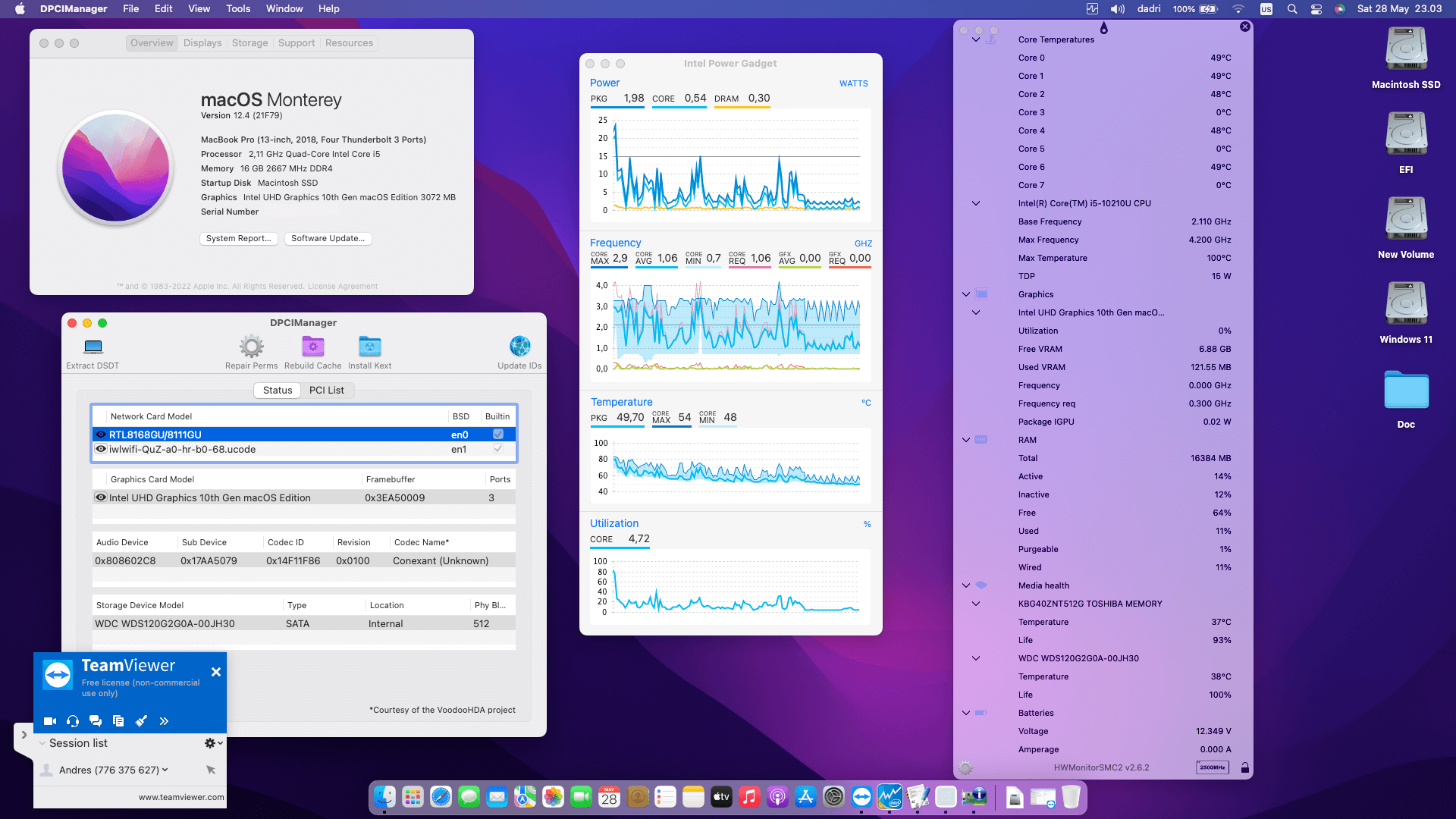The height and width of the screenshot is (819, 1456).
Task: Collapse the Media health group
Action: tap(966, 585)
